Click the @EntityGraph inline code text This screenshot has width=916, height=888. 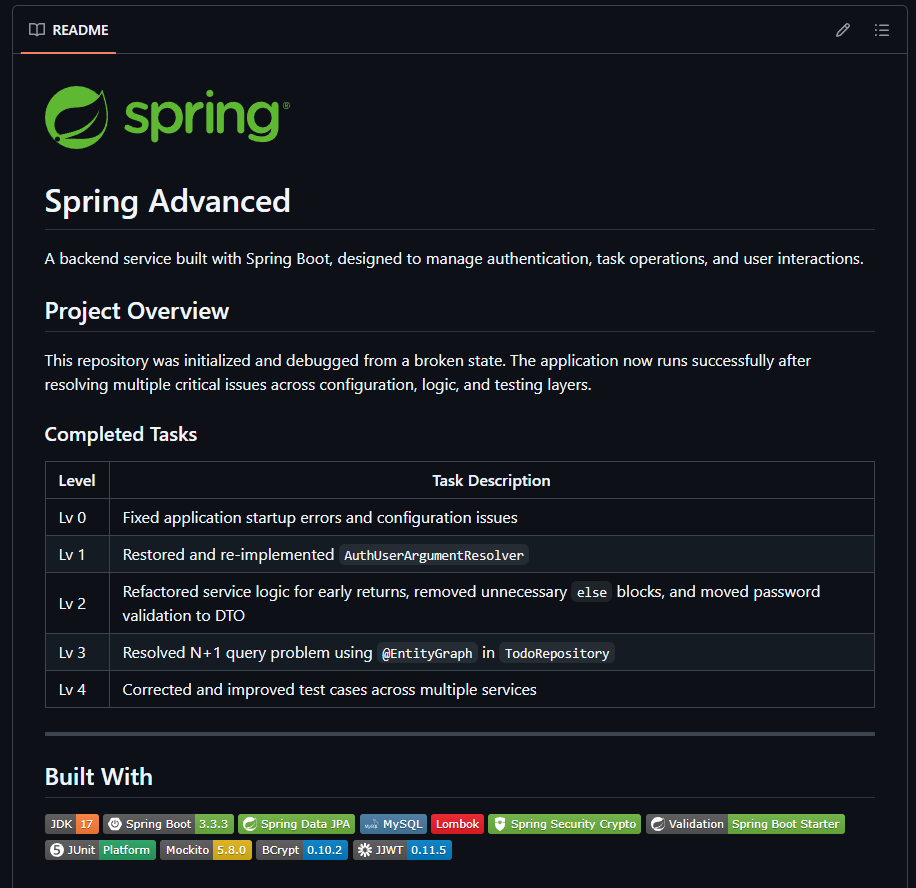pos(426,653)
